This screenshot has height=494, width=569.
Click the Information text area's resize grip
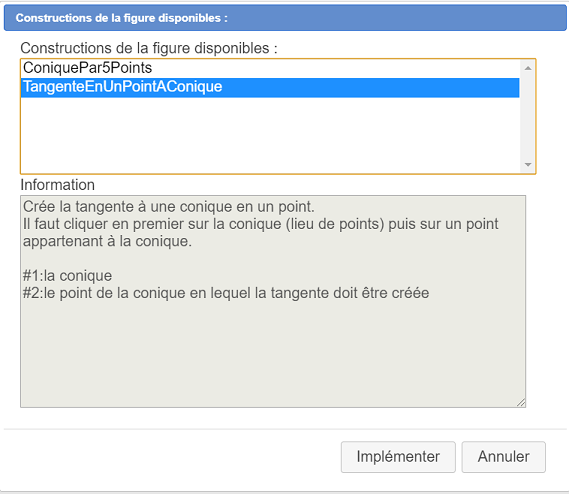coord(521,403)
